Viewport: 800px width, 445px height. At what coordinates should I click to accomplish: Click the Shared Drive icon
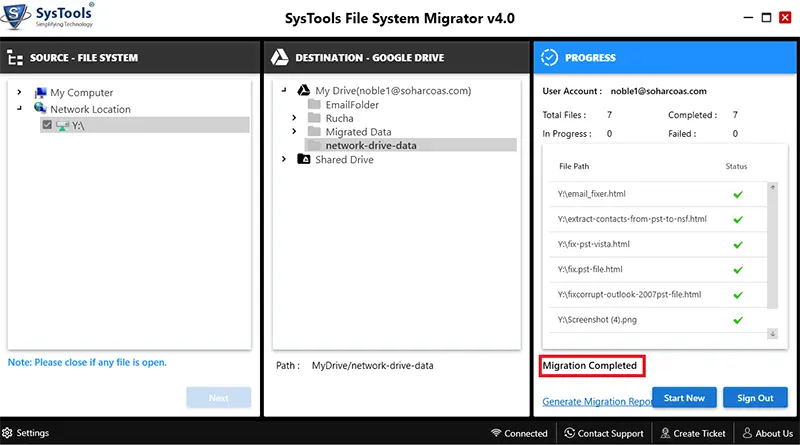click(x=304, y=159)
